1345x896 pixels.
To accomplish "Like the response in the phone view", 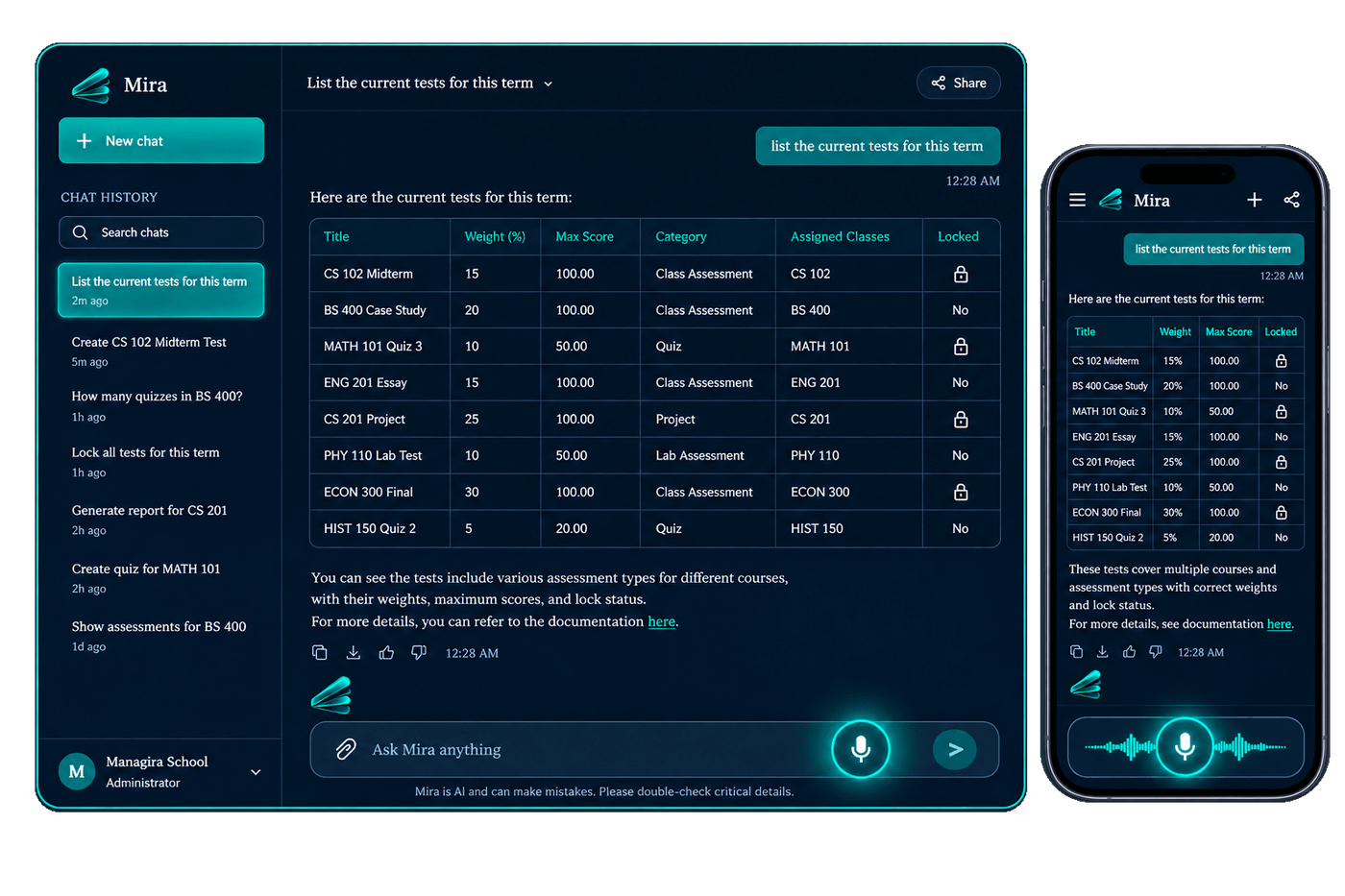I will pyautogui.click(x=1129, y=652).
